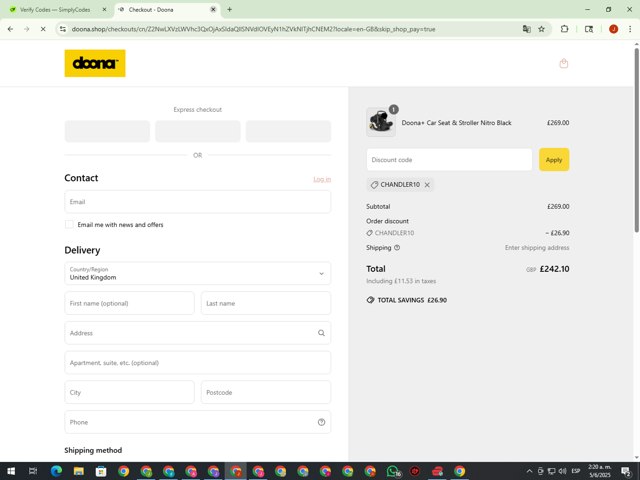Focus the First name (optional) field
Viewport: 640px width, 480px height.
129,303
